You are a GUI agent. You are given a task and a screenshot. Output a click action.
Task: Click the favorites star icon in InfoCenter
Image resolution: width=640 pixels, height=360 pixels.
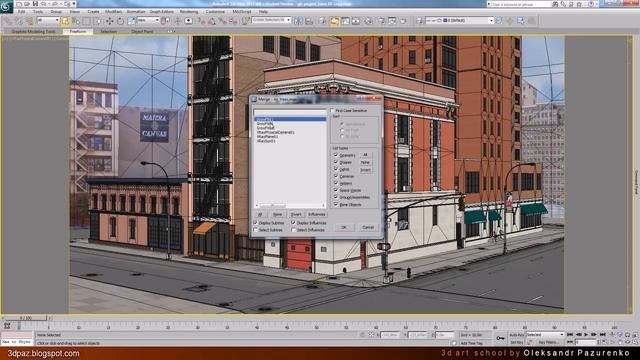[x=579, y=4]
